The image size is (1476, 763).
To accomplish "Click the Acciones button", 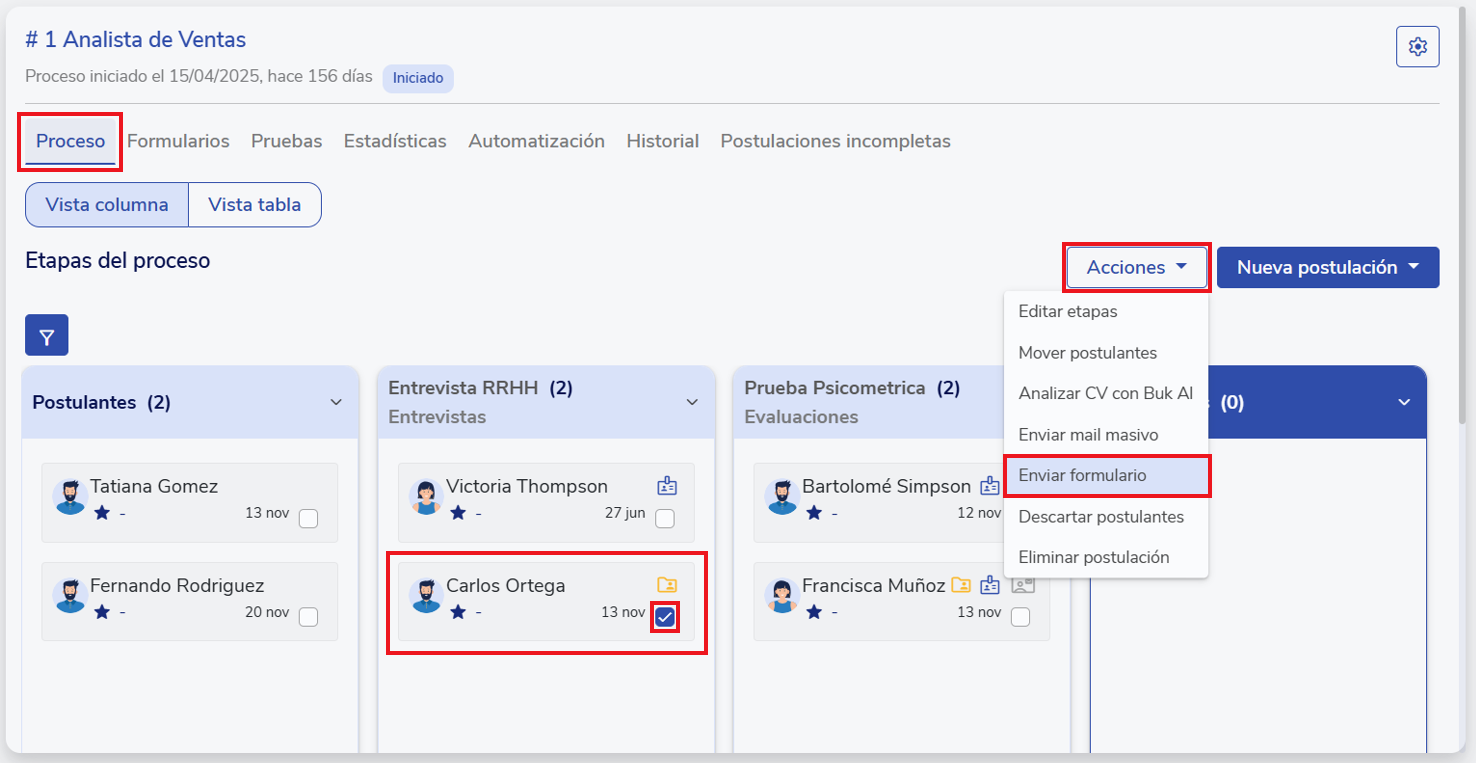I will [x=1137, y=268].
